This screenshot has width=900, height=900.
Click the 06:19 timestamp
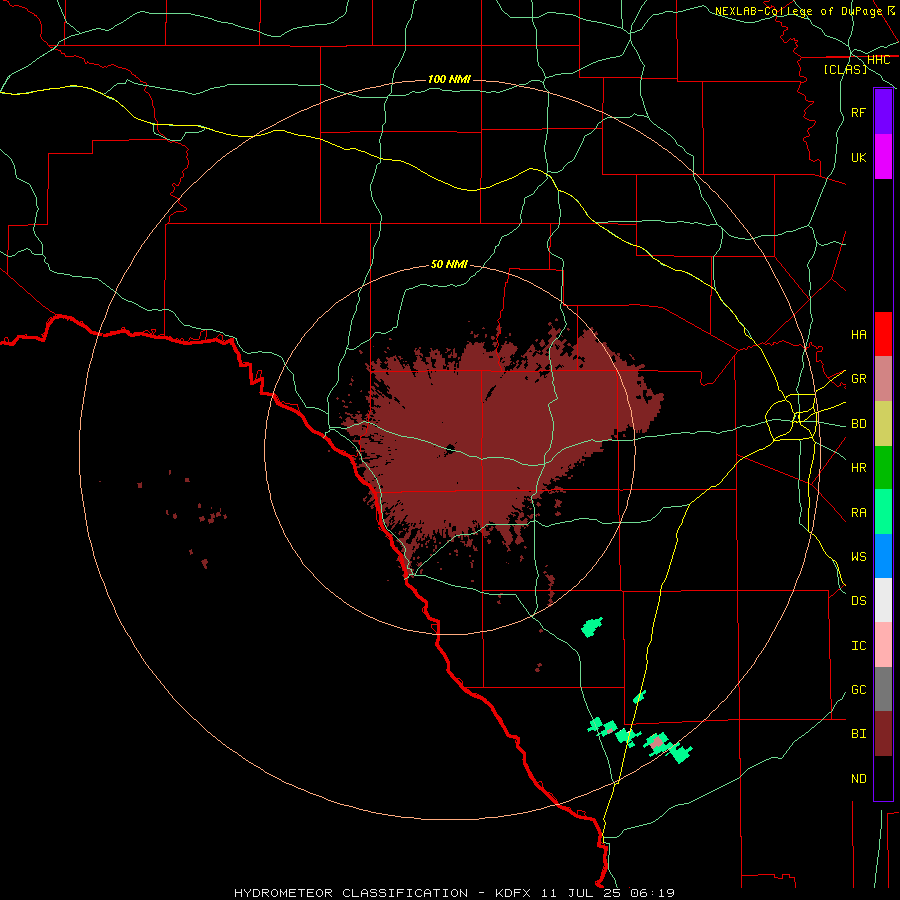651,893
